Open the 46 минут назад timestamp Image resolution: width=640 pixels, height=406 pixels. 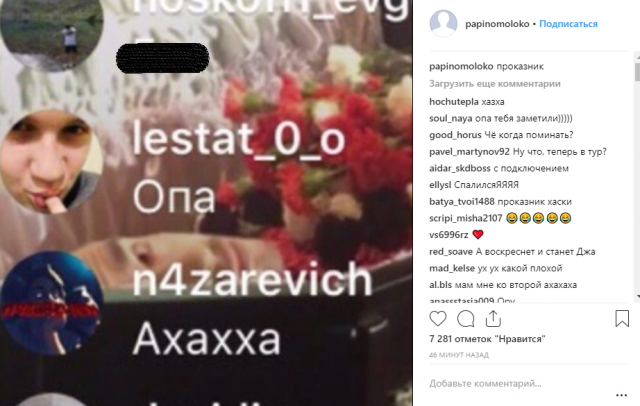459,355
